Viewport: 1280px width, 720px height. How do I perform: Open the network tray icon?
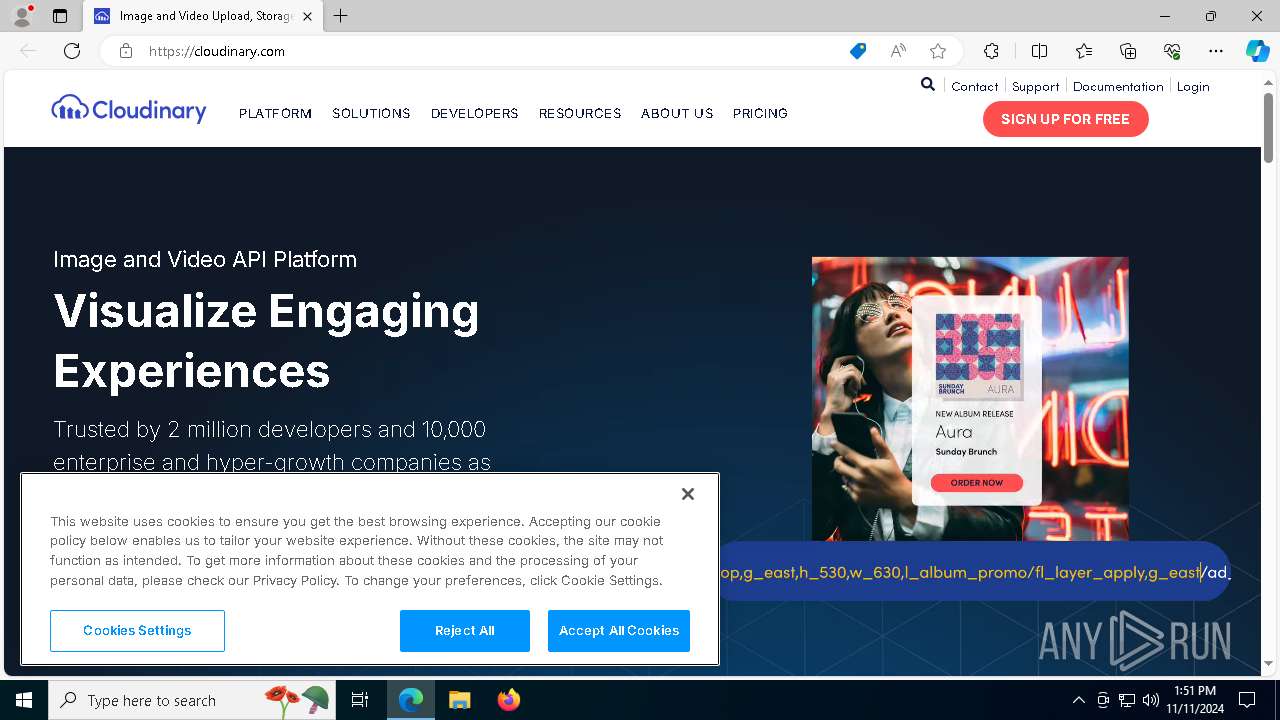(1127, 700)
